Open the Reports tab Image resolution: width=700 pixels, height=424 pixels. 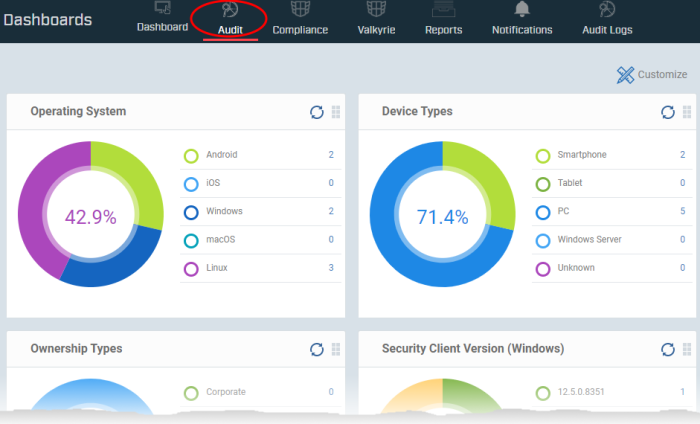(443, 19)
